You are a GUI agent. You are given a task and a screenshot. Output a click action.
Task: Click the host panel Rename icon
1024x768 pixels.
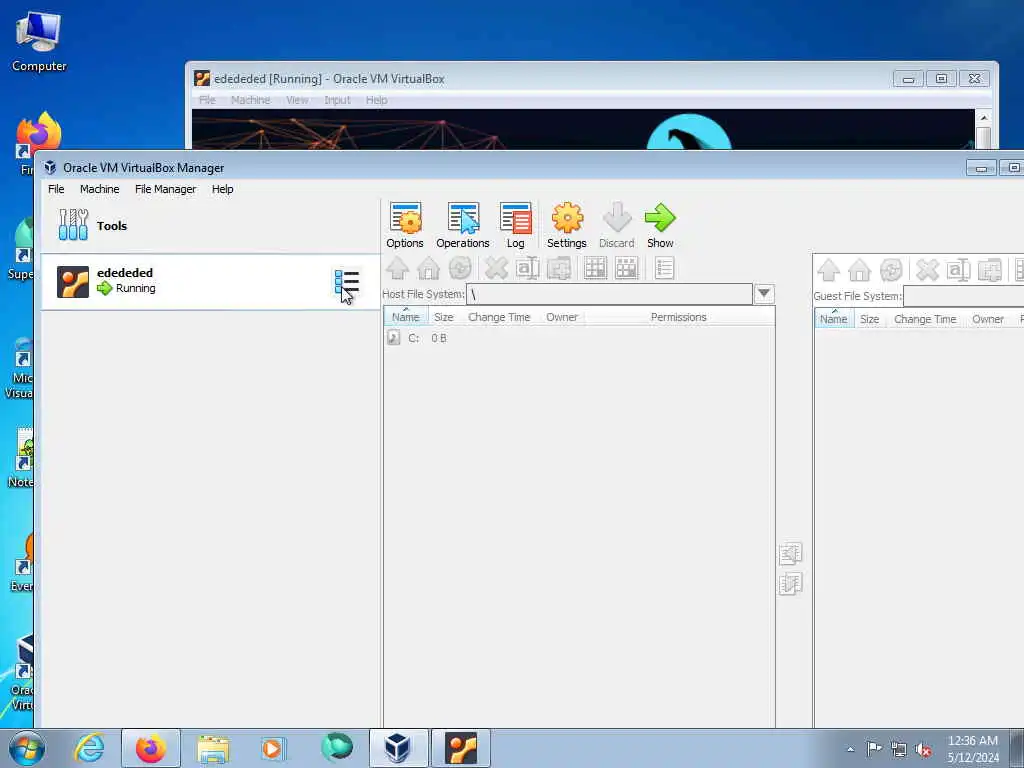(528, 268)
